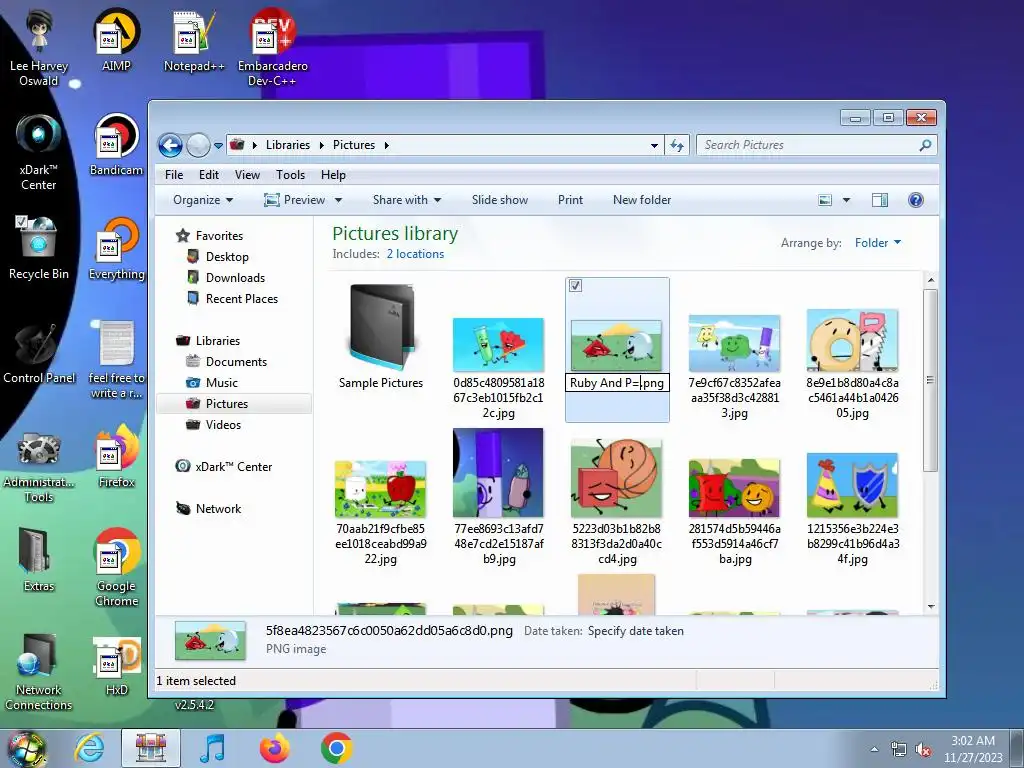1024x768 pixels.
Task: Expand the Preview dropdown arrow
Action: tap(338, 200)
